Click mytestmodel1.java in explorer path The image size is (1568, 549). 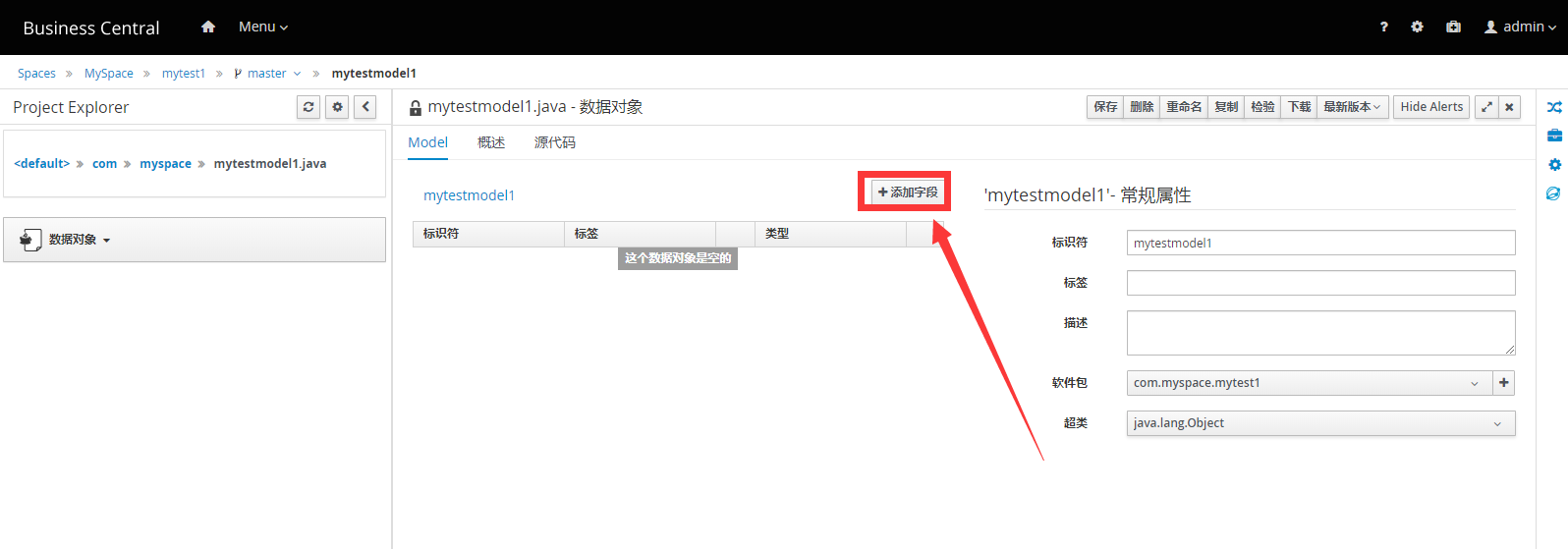pos(270,164)
